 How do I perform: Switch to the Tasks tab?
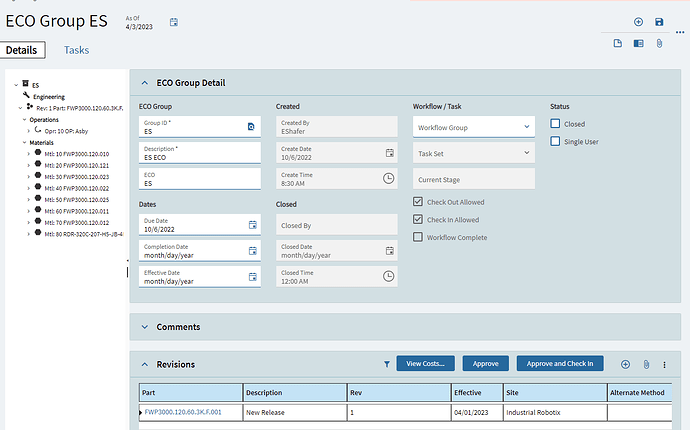77,49
